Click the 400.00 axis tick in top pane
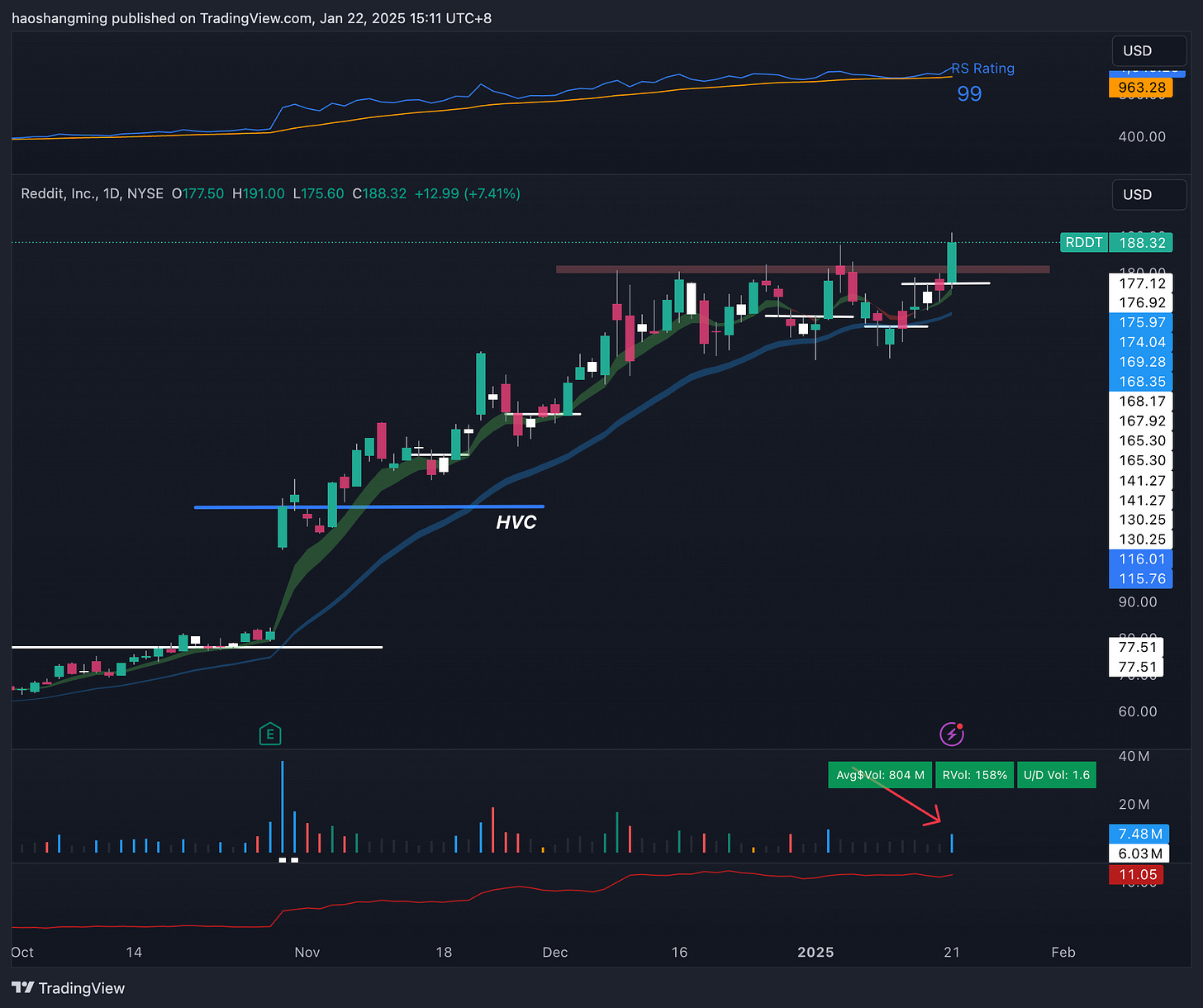 pyautogui.click(x=1142, y=136)
